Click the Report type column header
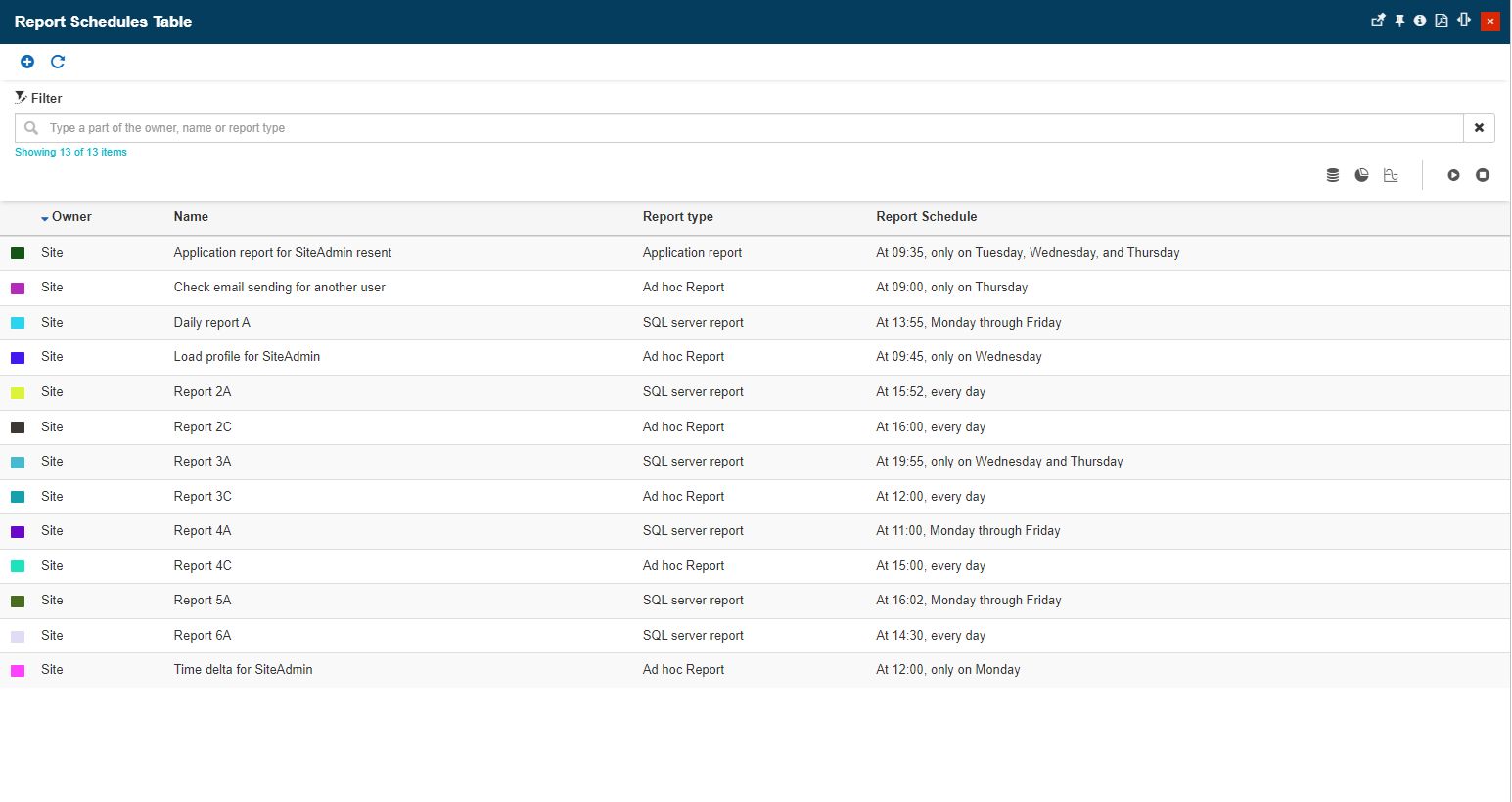The width and height of the screenshot is (1512, 802). (x=677, y=217)
